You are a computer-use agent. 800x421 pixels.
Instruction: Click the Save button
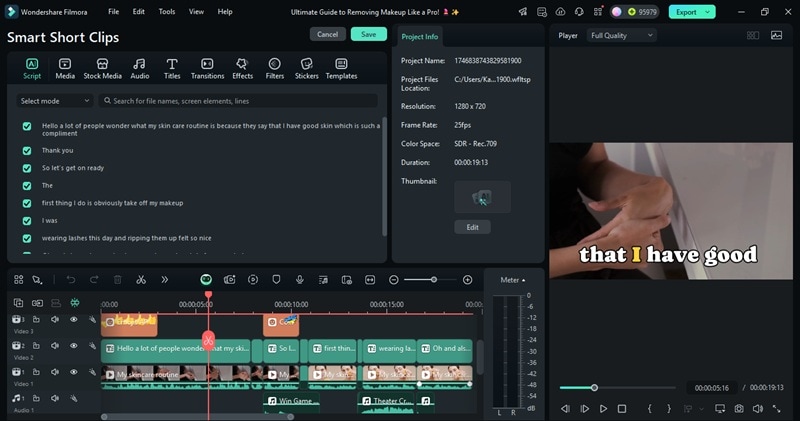(x=368, y=34)
